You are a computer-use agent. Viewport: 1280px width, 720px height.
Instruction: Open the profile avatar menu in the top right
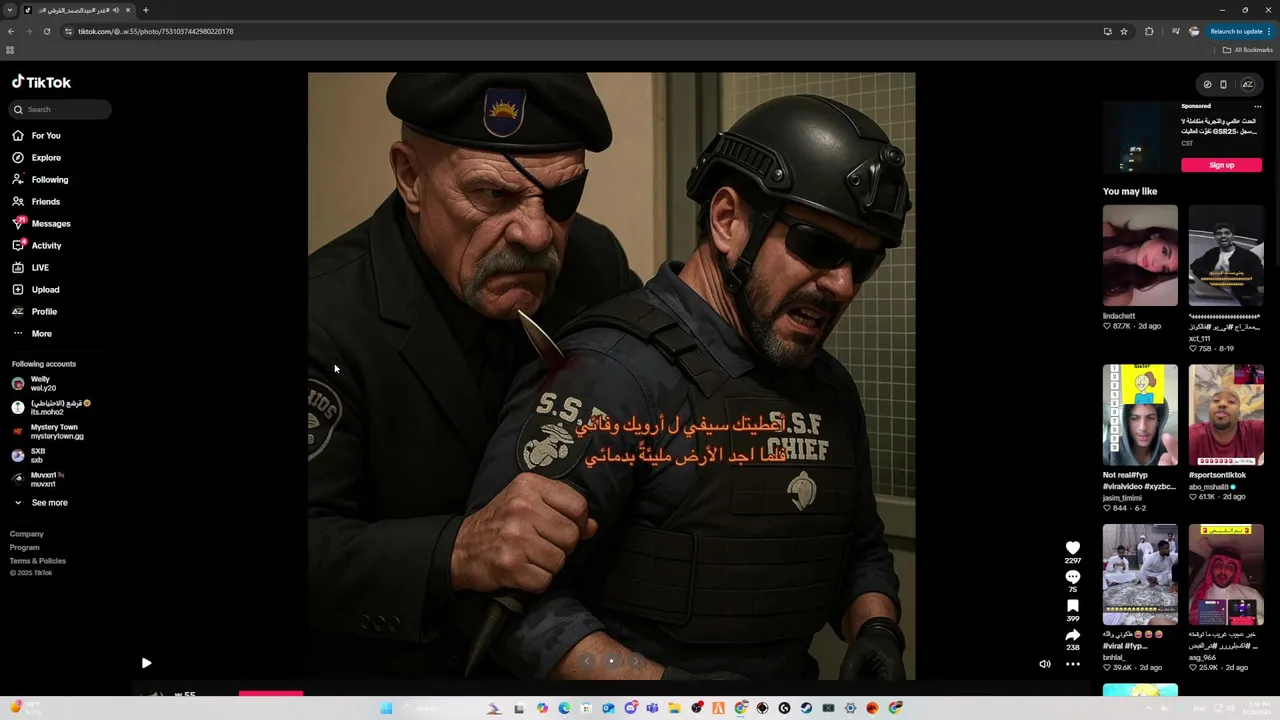click(1248, 85)
